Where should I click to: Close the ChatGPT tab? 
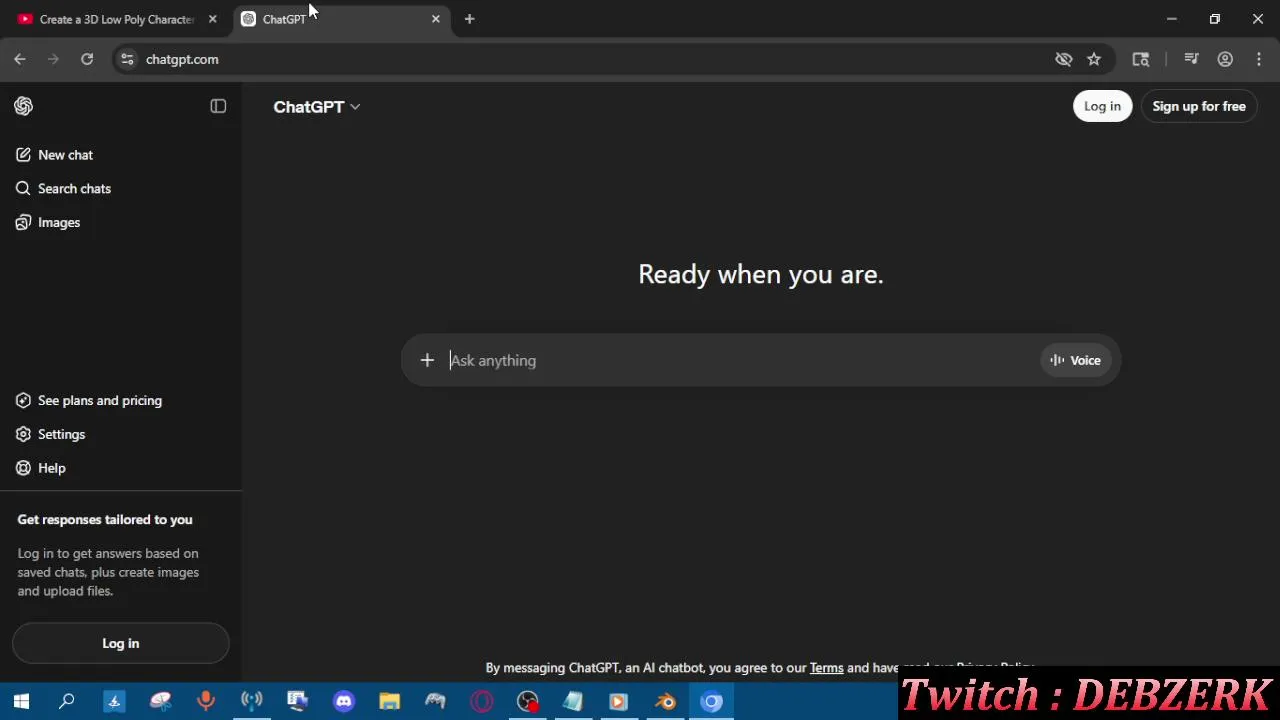pyautogui.click(x=435, y=19)
